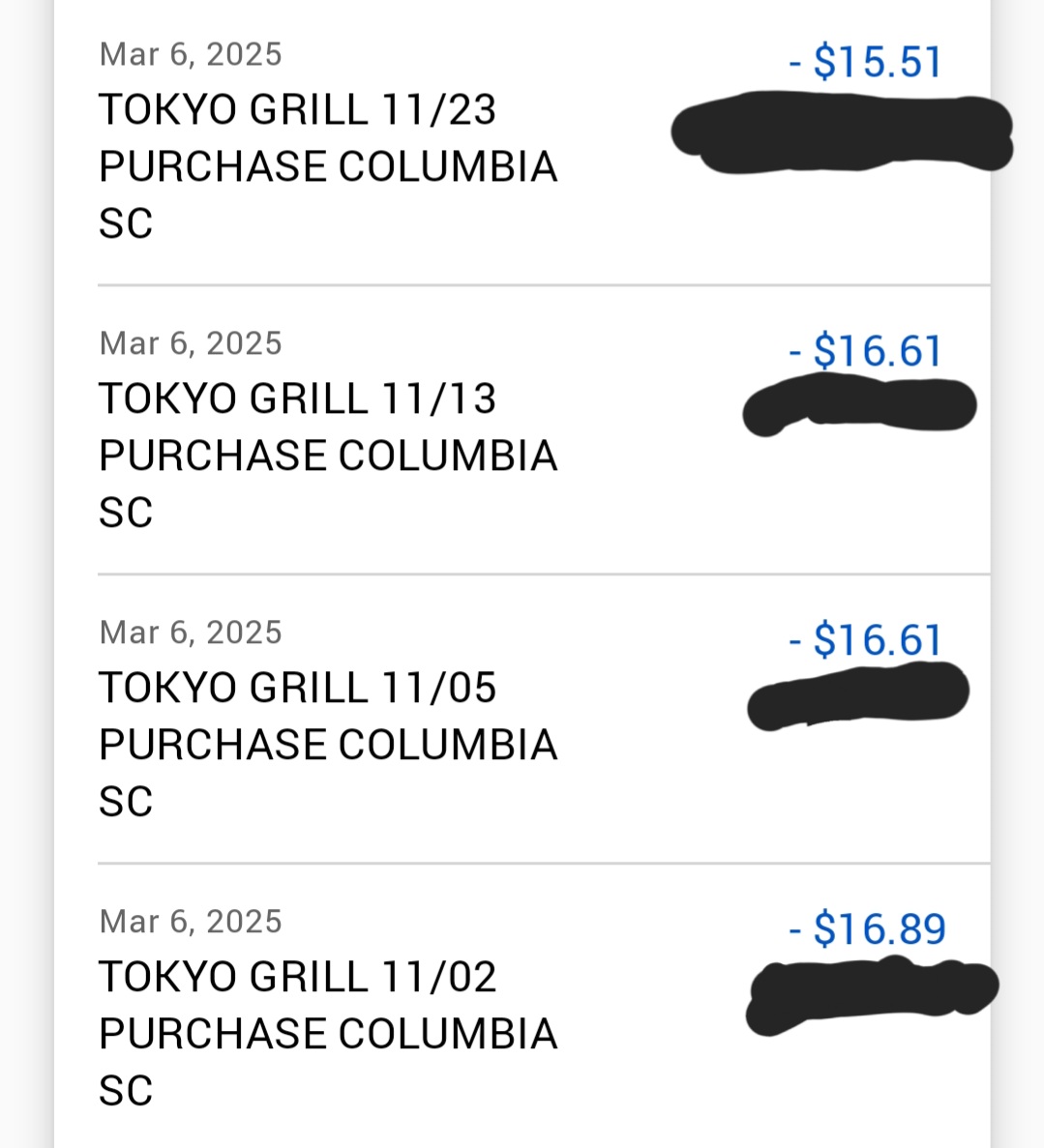View the Tokyo Grill 11/02 transaction
1044x1148 pixels.
point(297,978)
